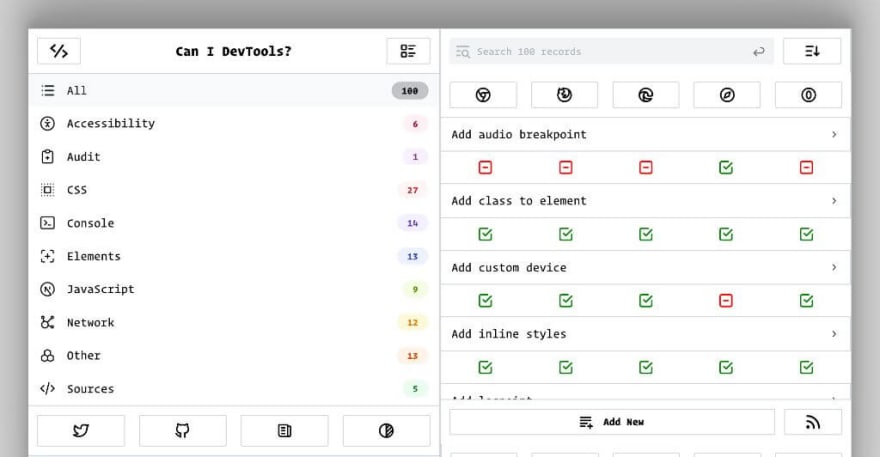Click the 12 count badge for Network
The height and width of the screenshot is (457, 880).
412,323
